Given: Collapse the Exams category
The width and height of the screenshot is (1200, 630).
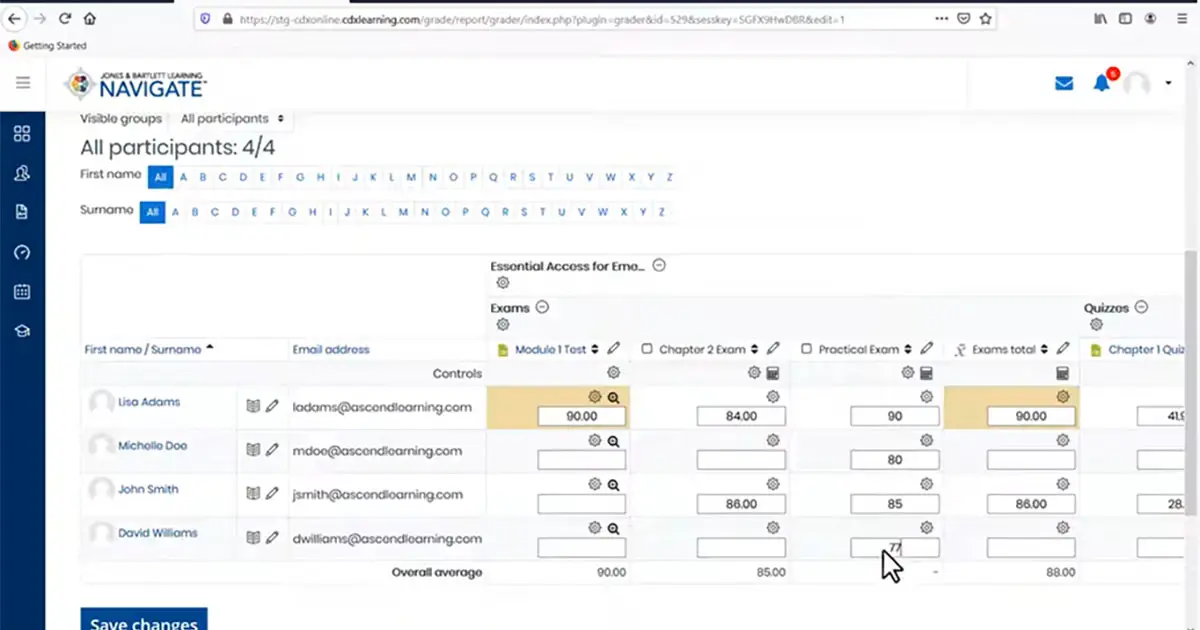Looking at the screenshot, I should 542,307.
